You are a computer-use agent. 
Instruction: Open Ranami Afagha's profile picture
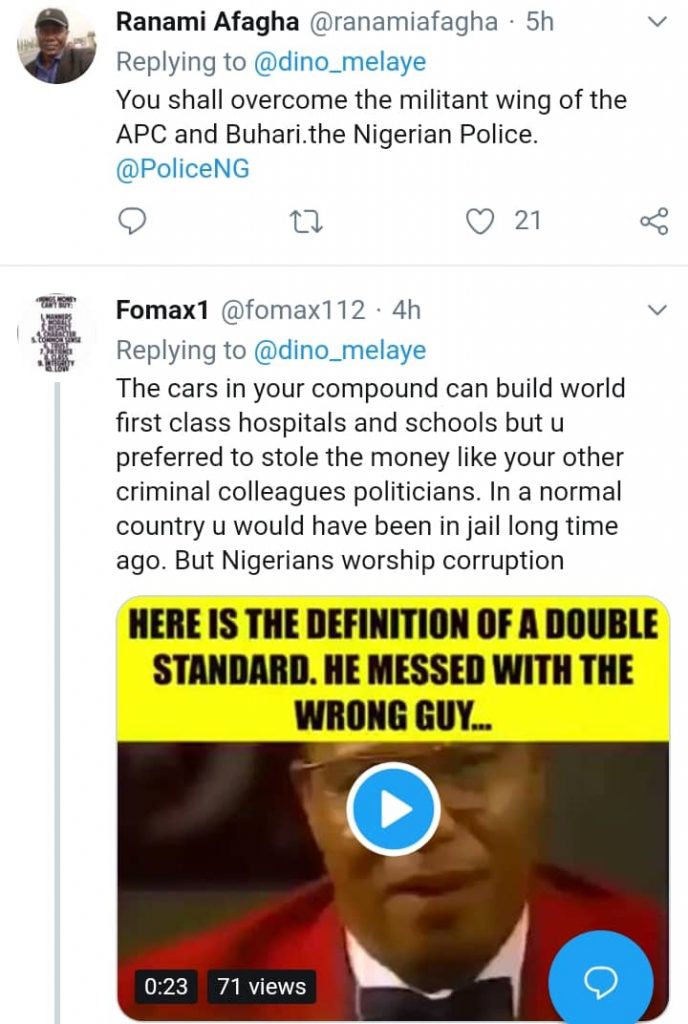[x=57, y=45]
